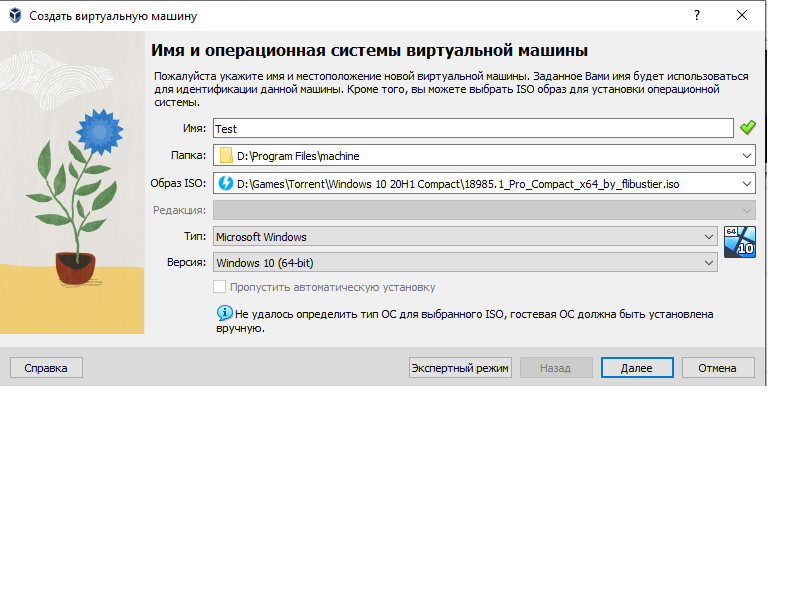Click the flower illustration on the left

tap(72, 183)
